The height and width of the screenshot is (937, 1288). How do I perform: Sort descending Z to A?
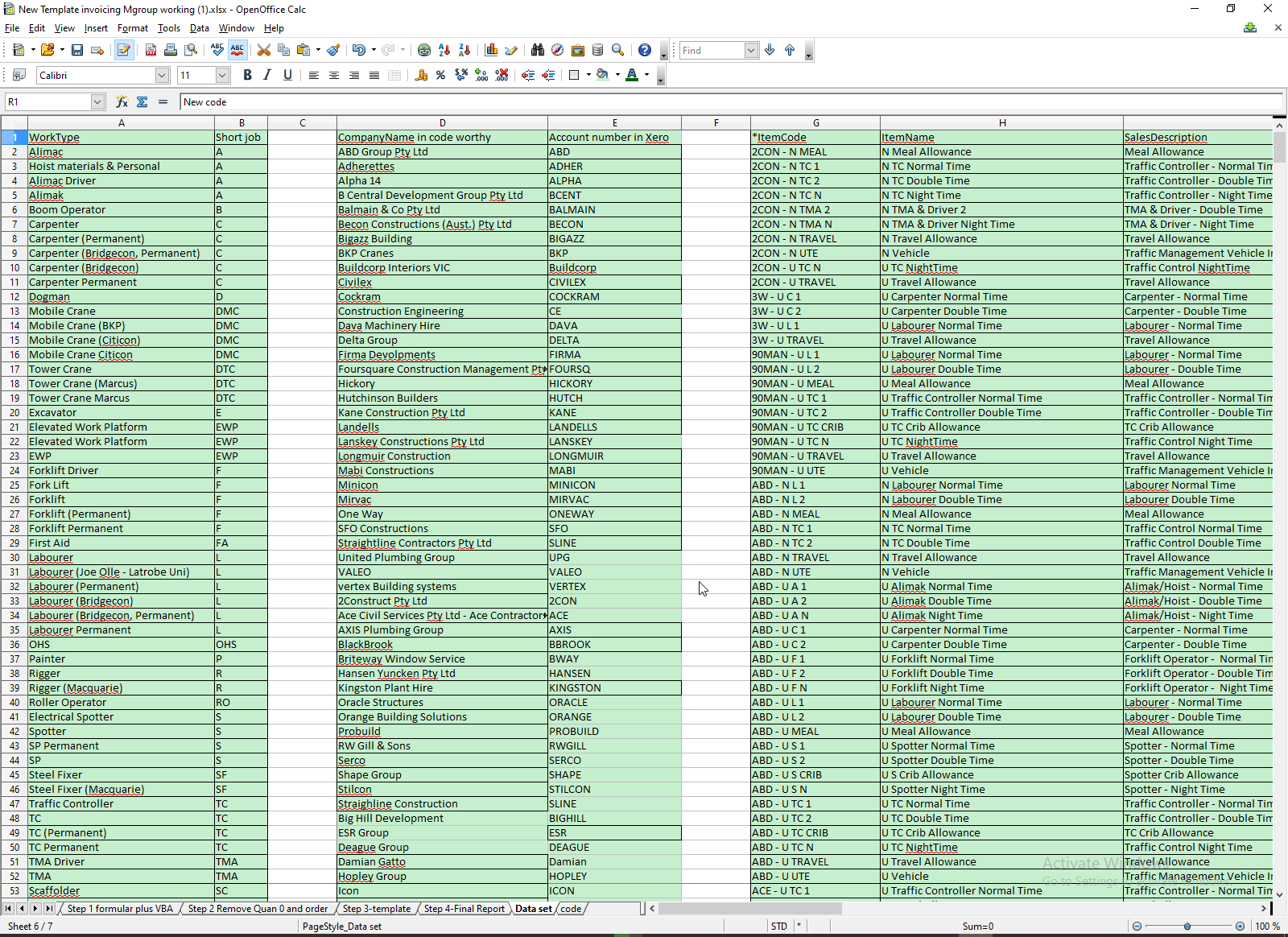click(464, 50)
